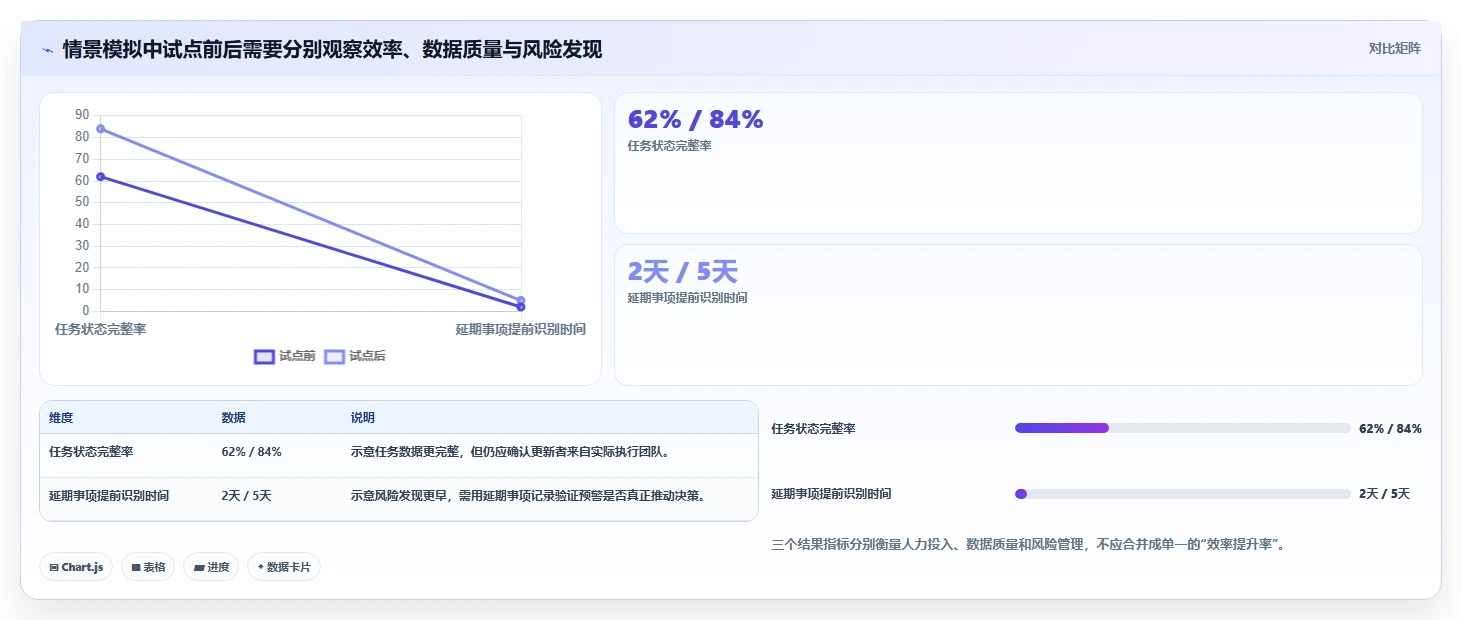Click the 维度 column header
1462x620 pixels.
pyautogui.click(x=61, y=418)
